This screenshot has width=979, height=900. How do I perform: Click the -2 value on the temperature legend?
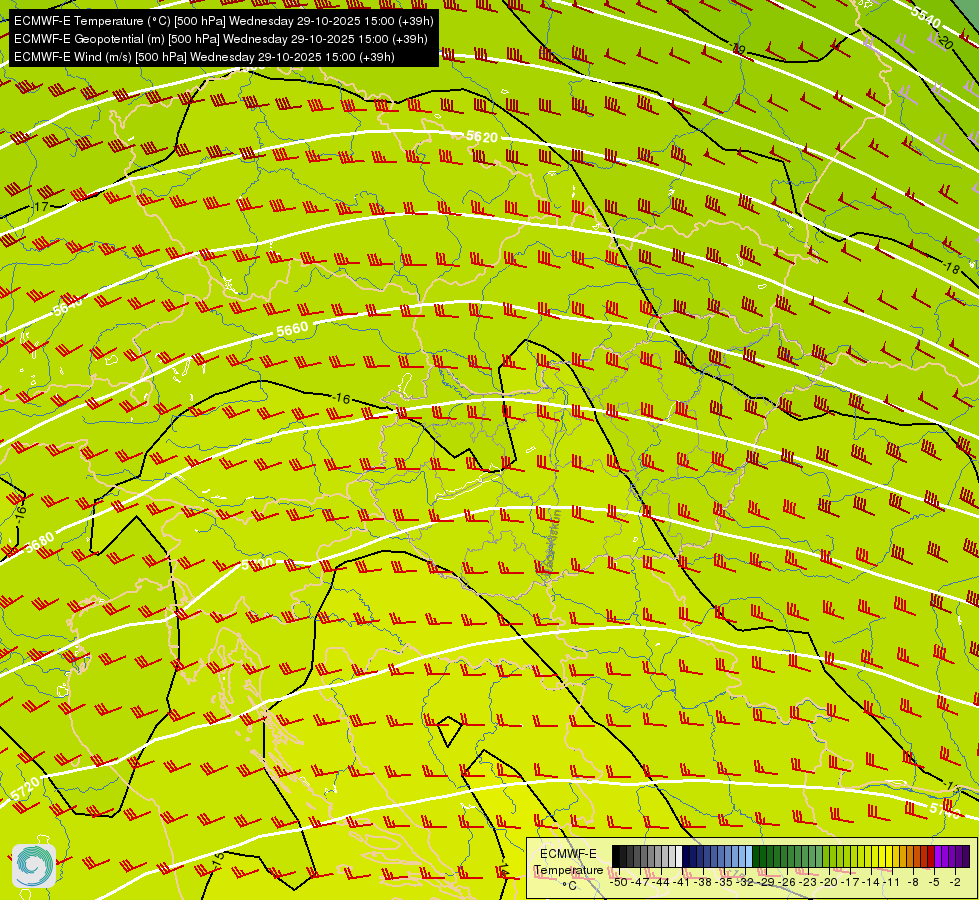pos(955,882)
